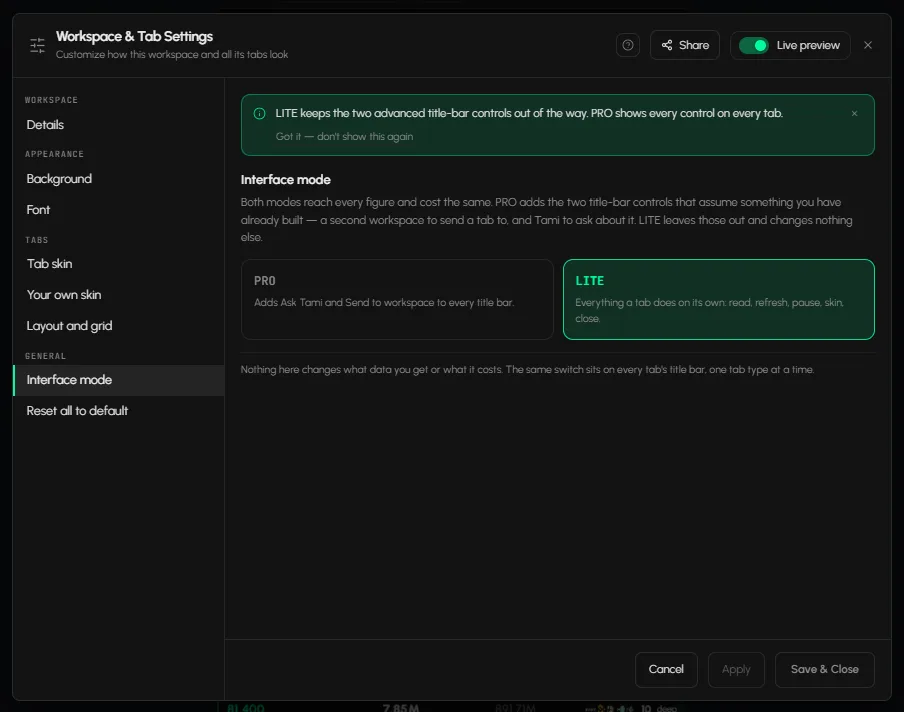Click the Cancel button
Viewport: 904px width, 712px height.
666,669
